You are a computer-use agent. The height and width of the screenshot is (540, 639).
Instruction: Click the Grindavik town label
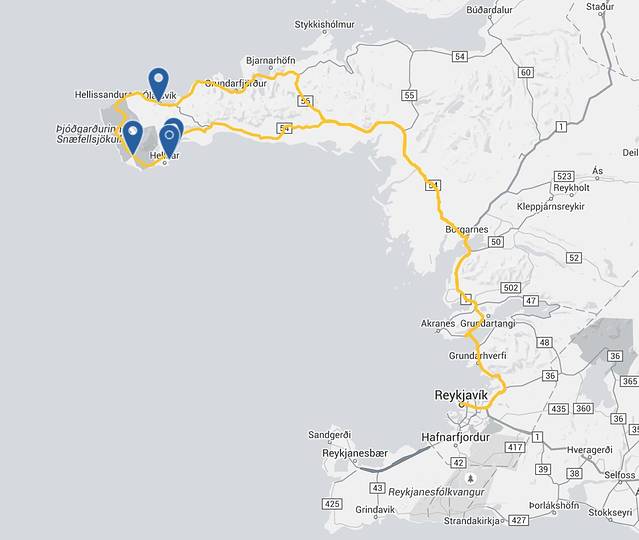click(375, 509)
